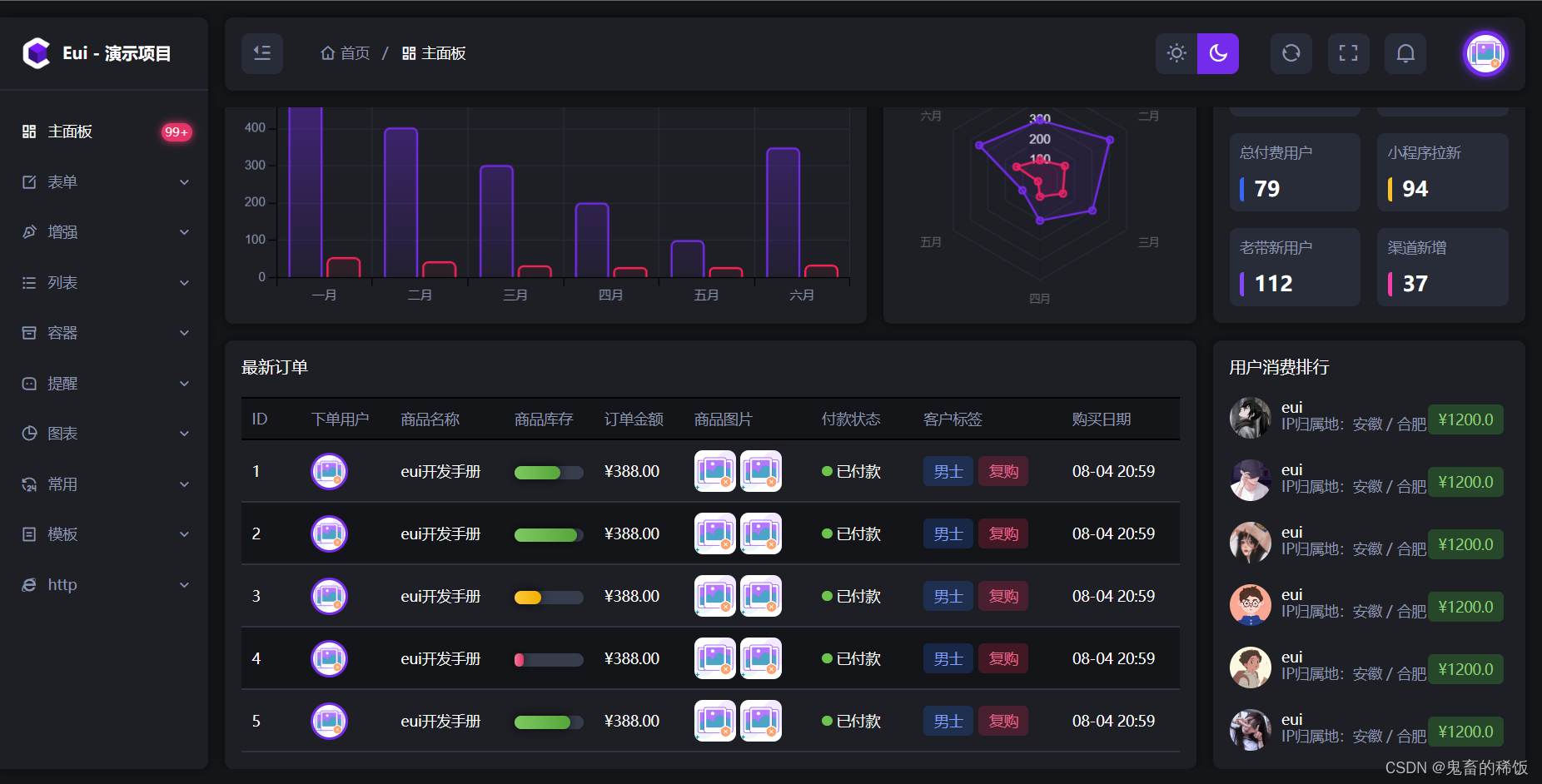The image size is (1542, 784).
Task: Click the 主面板 breadcrumb
Action: point(434,53)
